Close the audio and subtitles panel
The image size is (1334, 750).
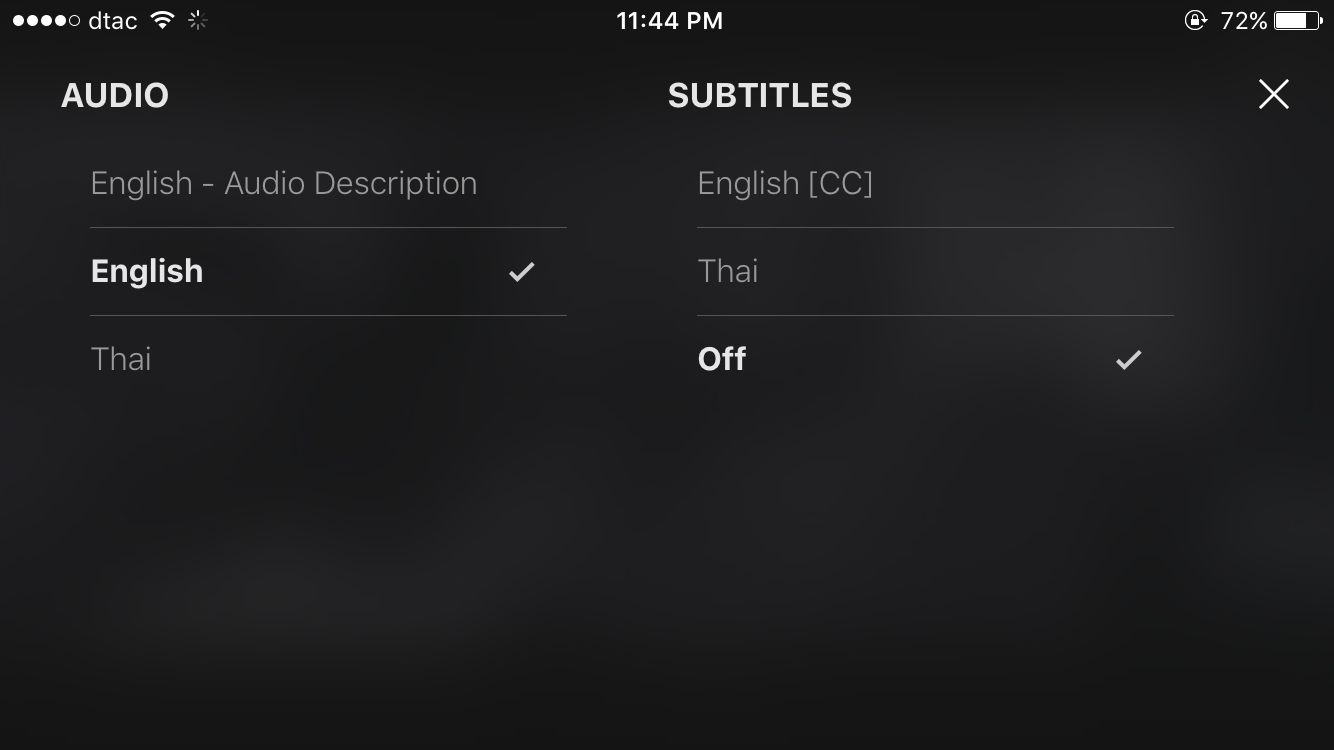click(1273, 94)
